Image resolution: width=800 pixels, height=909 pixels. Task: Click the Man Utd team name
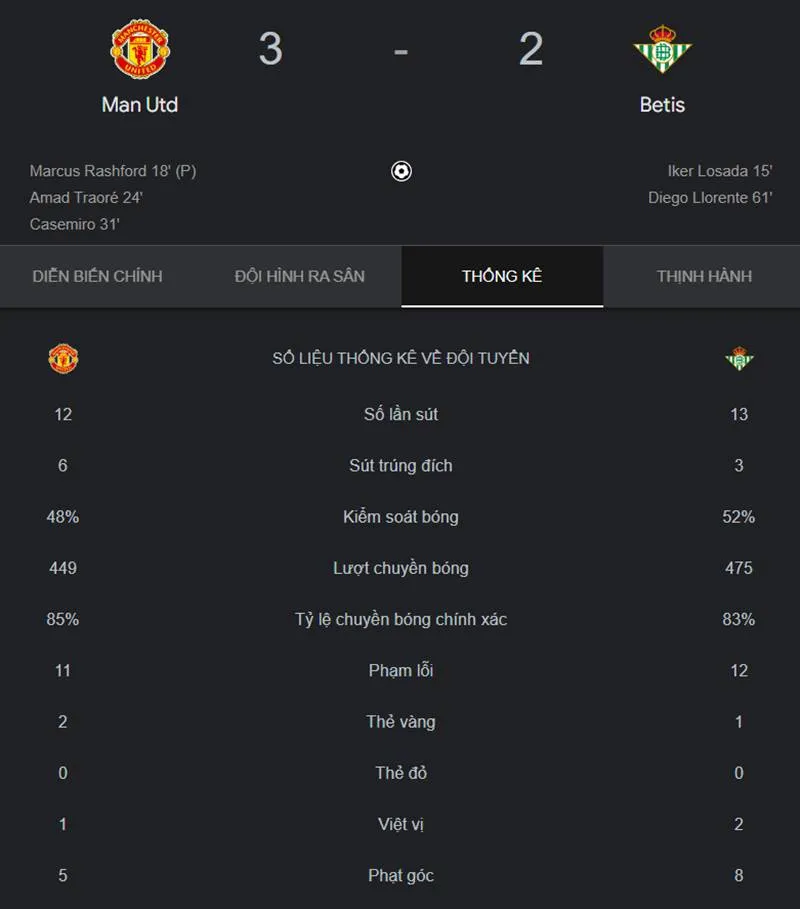(140, 104)
